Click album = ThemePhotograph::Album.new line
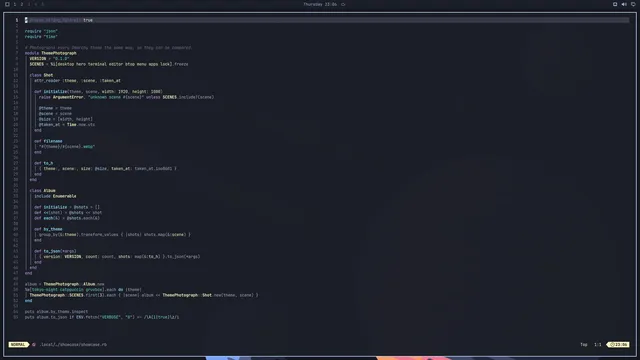Viewport: 640px width, 360px height. (x=64, y=284)
